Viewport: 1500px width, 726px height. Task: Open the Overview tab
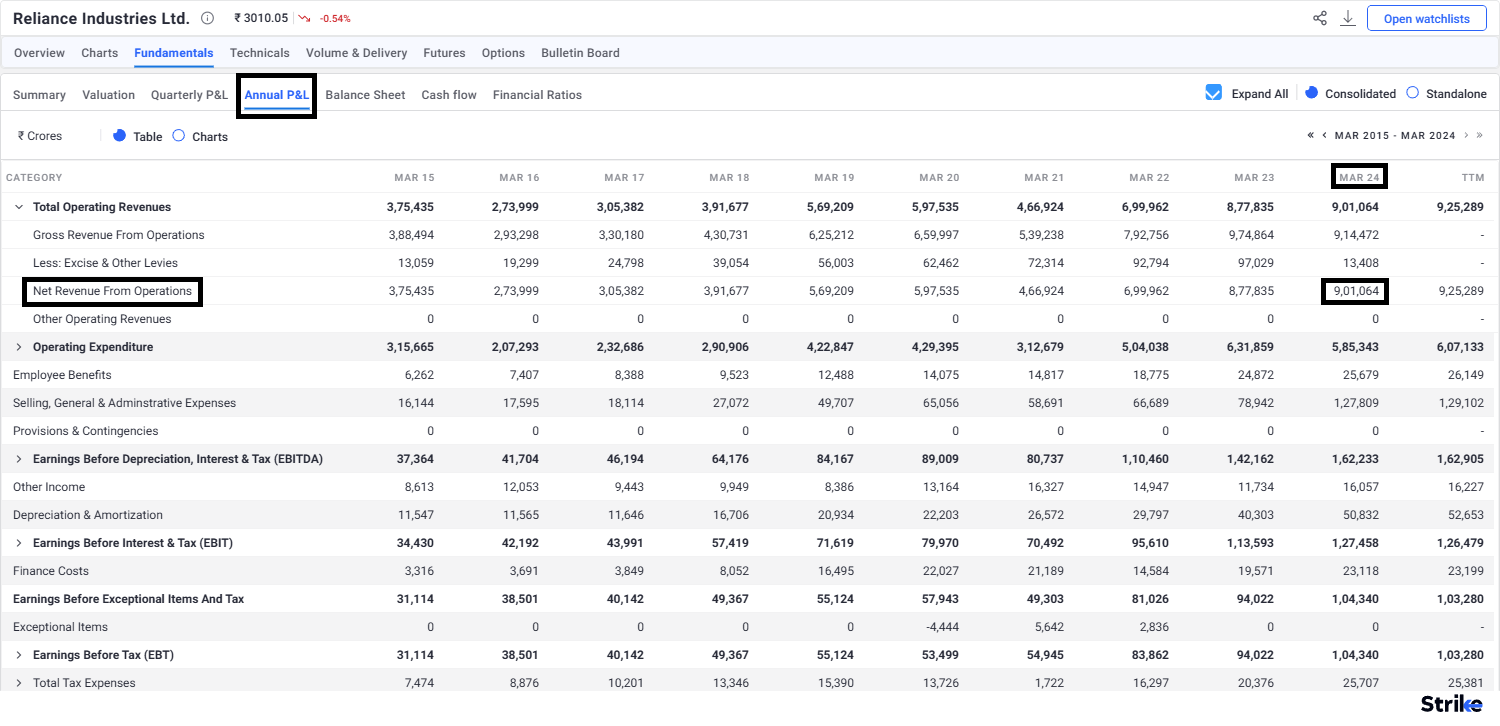point(39,53)
